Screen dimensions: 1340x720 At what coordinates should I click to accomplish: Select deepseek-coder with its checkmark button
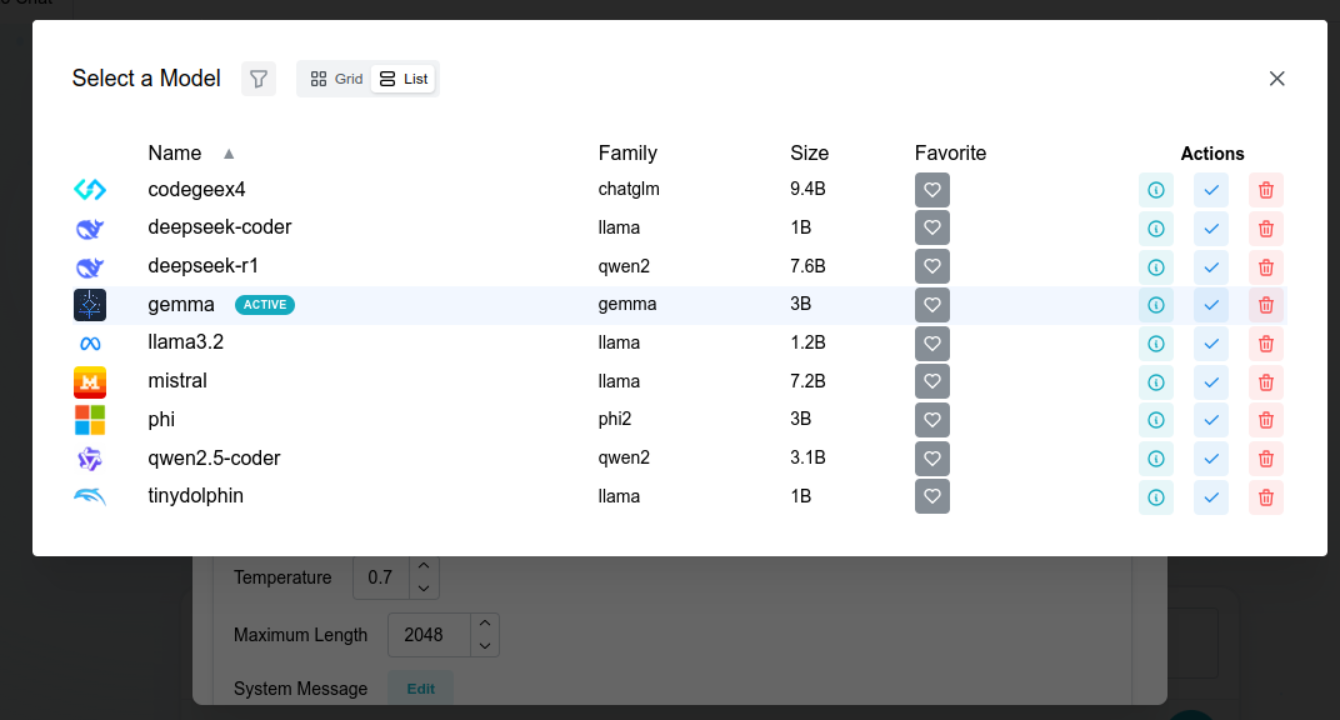coord(1211,228)
